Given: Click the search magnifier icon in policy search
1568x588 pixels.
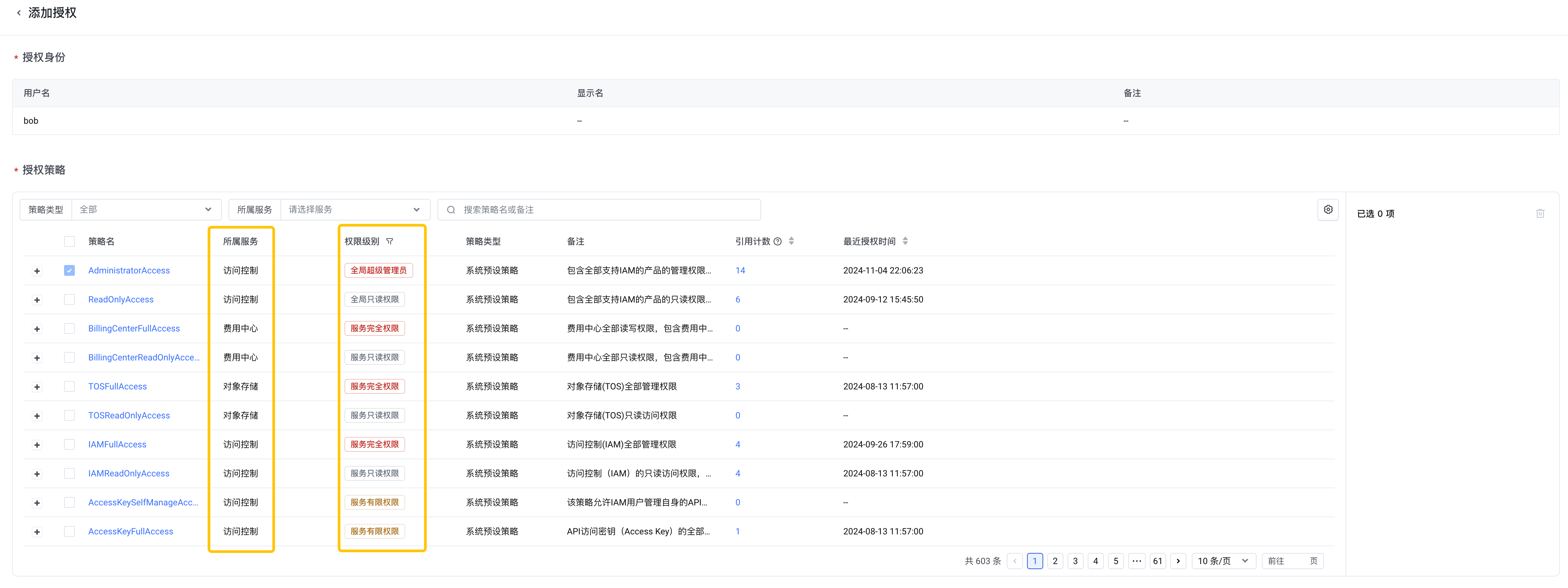Looking at the screenshot, I should [x=451, y=210].
